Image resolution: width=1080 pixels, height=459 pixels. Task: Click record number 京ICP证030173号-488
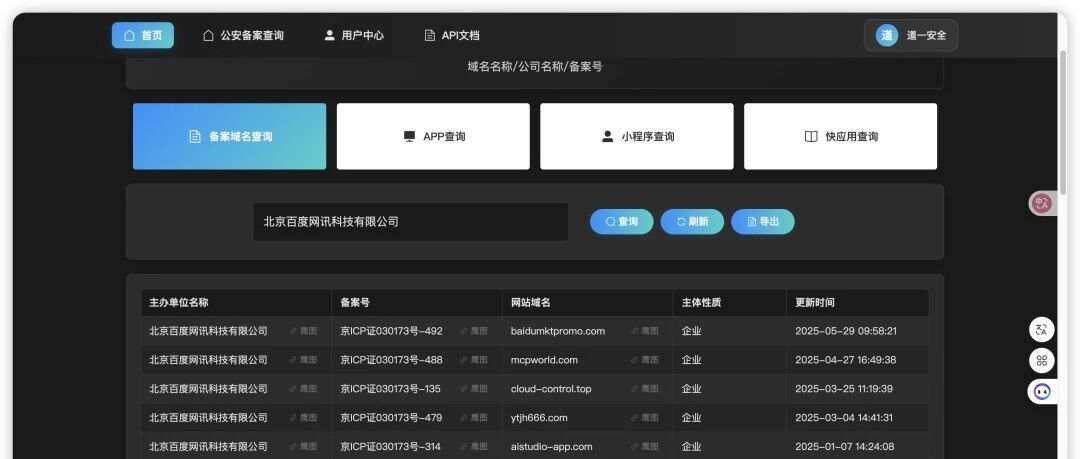tap(391, 360)
